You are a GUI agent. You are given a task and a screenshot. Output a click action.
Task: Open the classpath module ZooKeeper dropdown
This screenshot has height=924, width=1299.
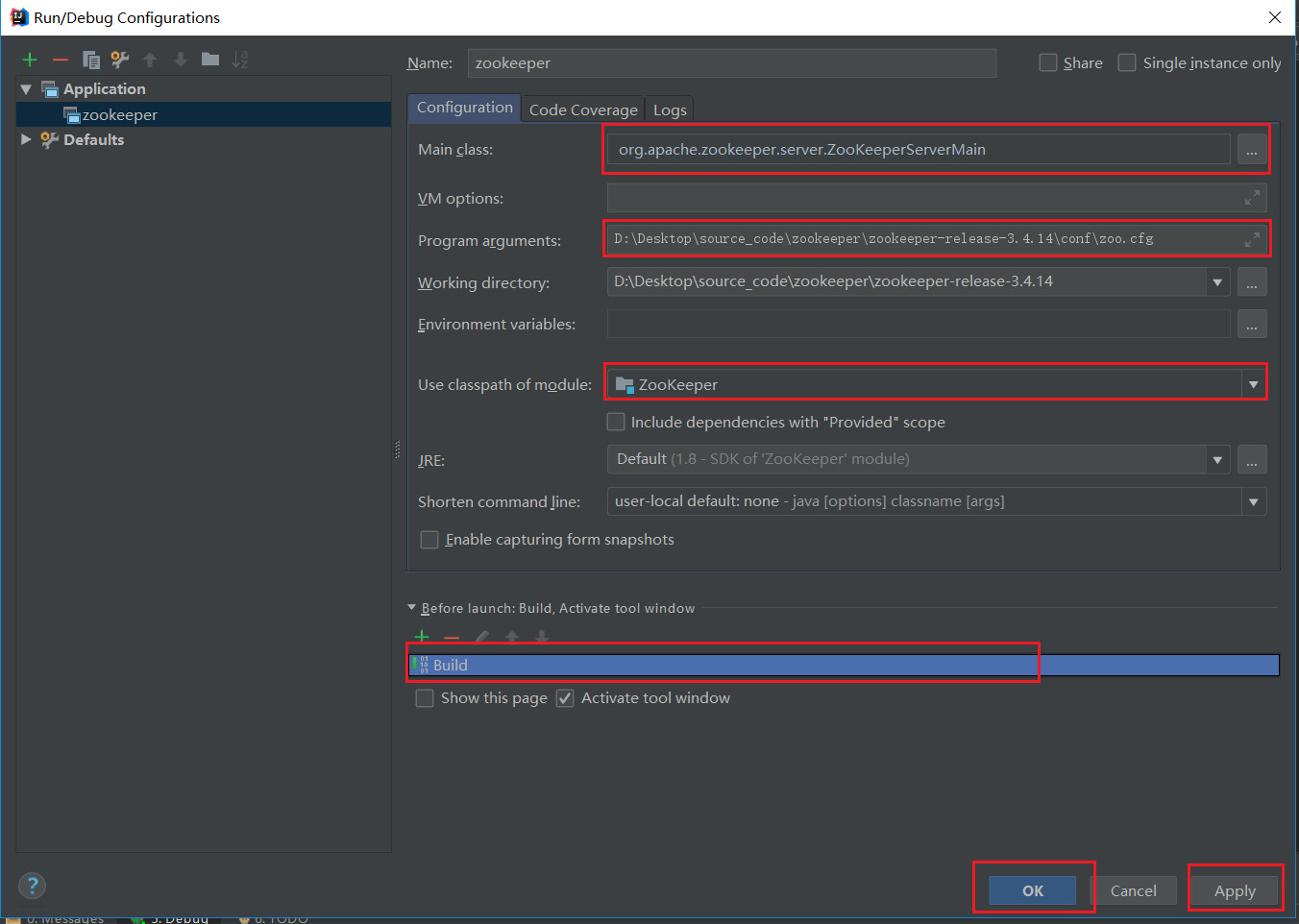coord(1253,385)
